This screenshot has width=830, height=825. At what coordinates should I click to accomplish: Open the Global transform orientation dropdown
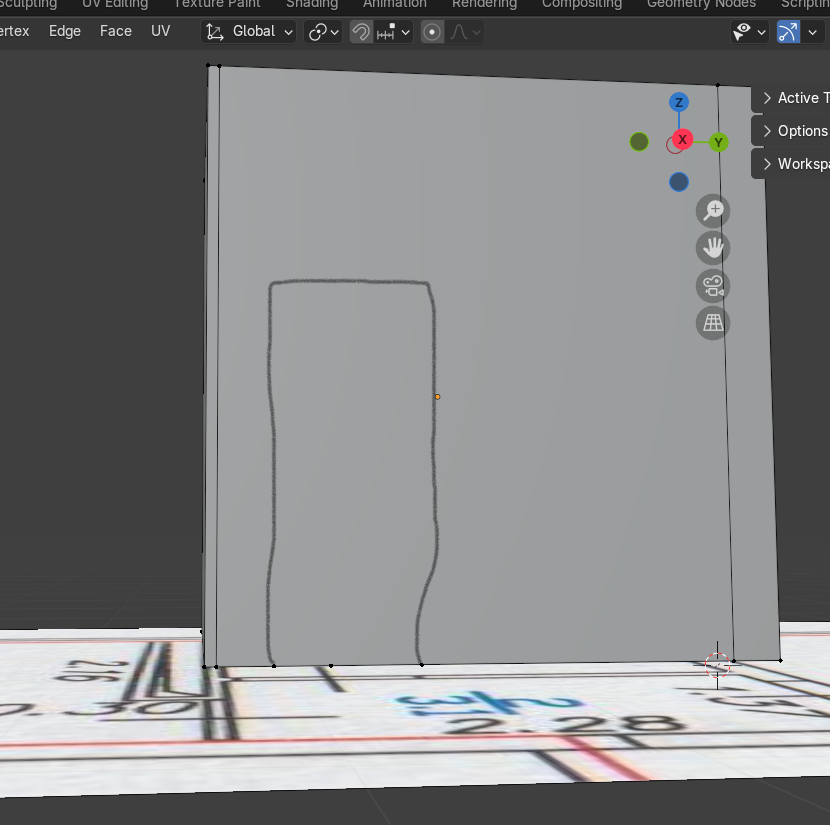point(251,32)
